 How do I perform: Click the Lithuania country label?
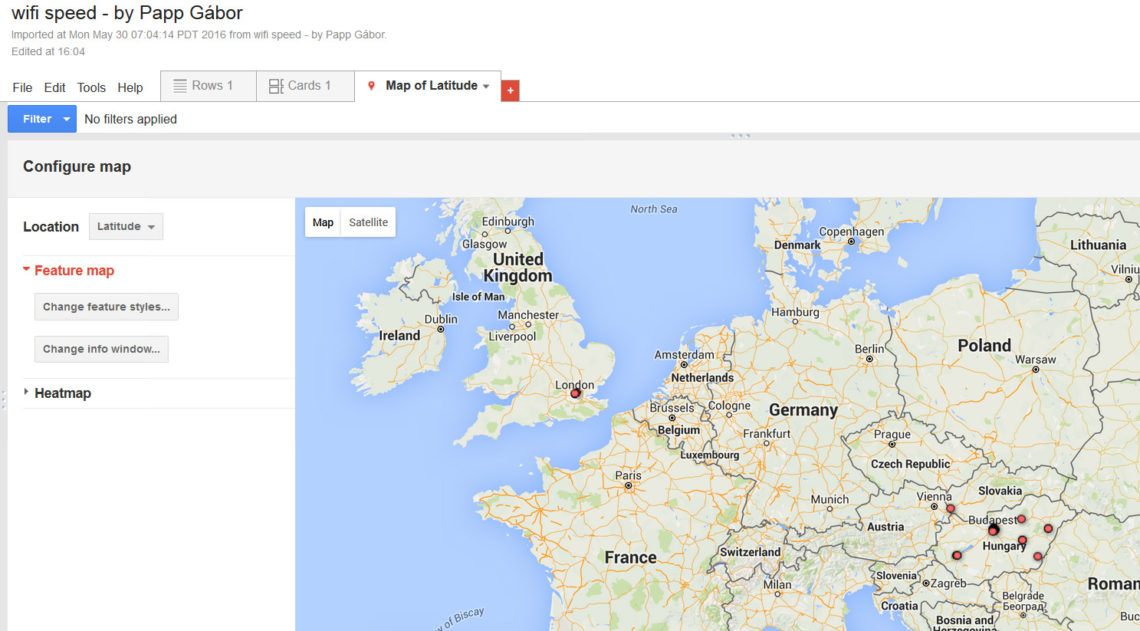tap(1098, 245)
